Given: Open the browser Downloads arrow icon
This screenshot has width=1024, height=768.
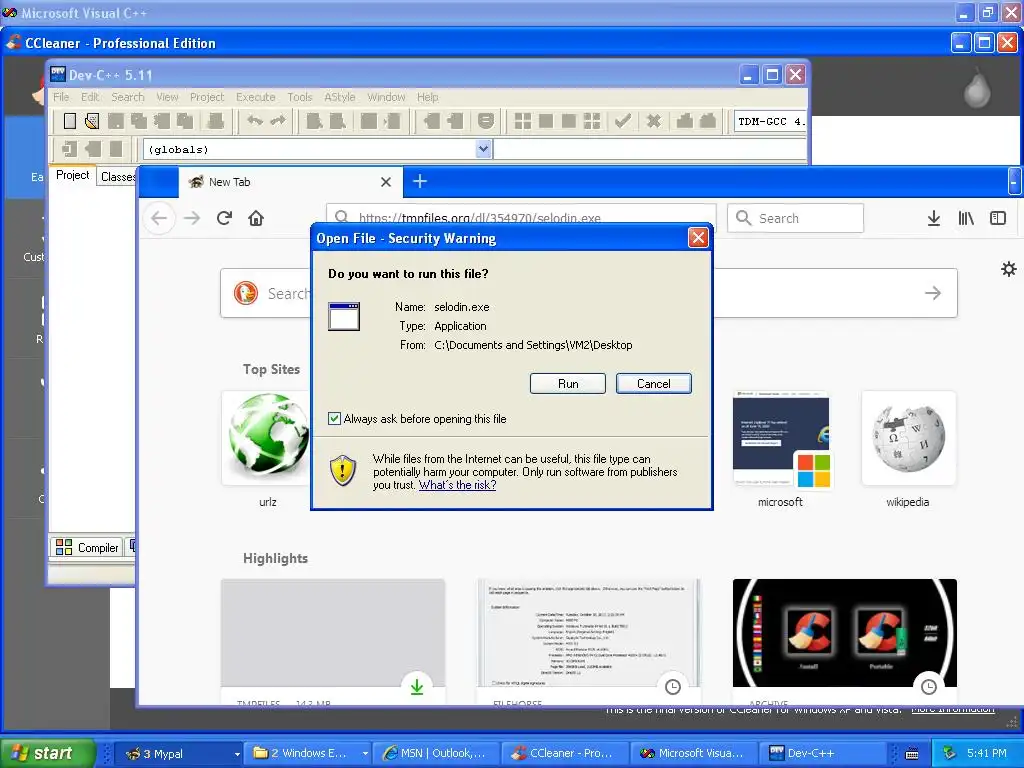Looking at the screenshot, I should click(x=934, y=218).
